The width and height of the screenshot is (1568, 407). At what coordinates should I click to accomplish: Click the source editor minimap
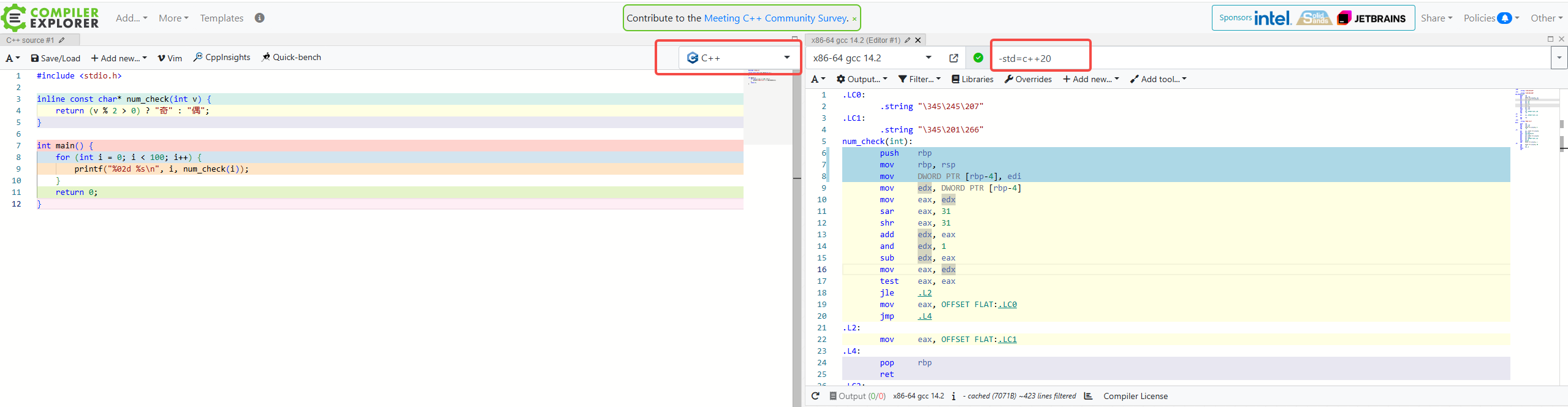(767, 107)
